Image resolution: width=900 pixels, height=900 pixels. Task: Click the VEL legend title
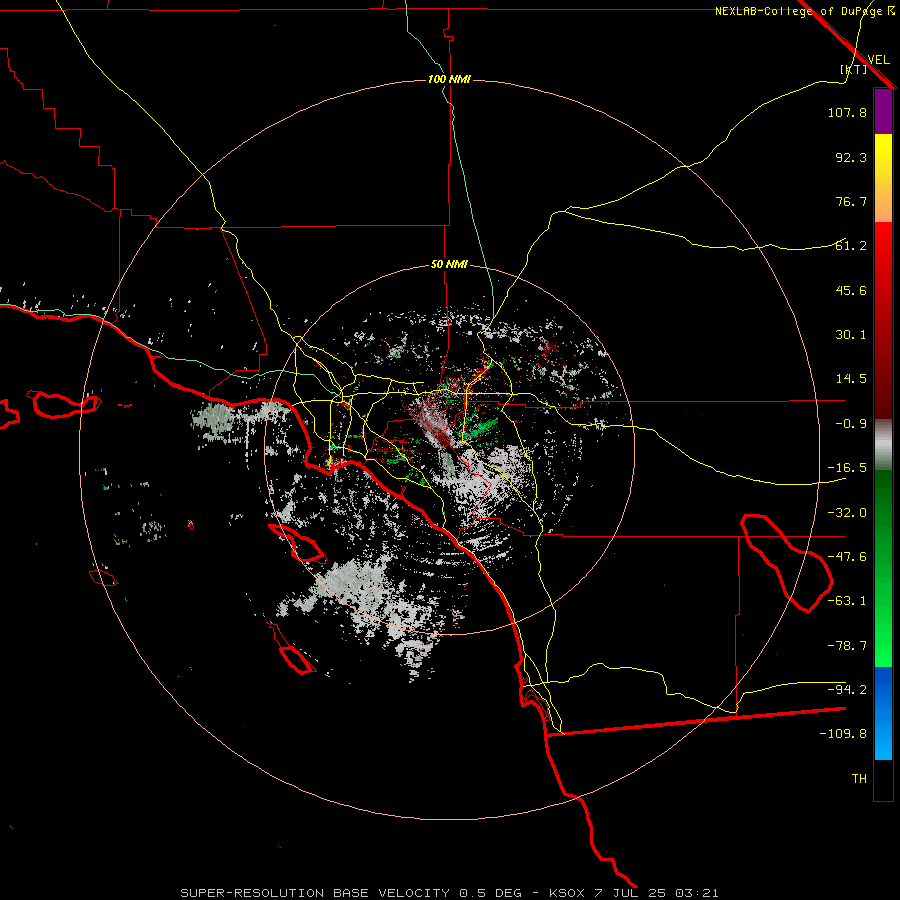[x=878, y=60]
